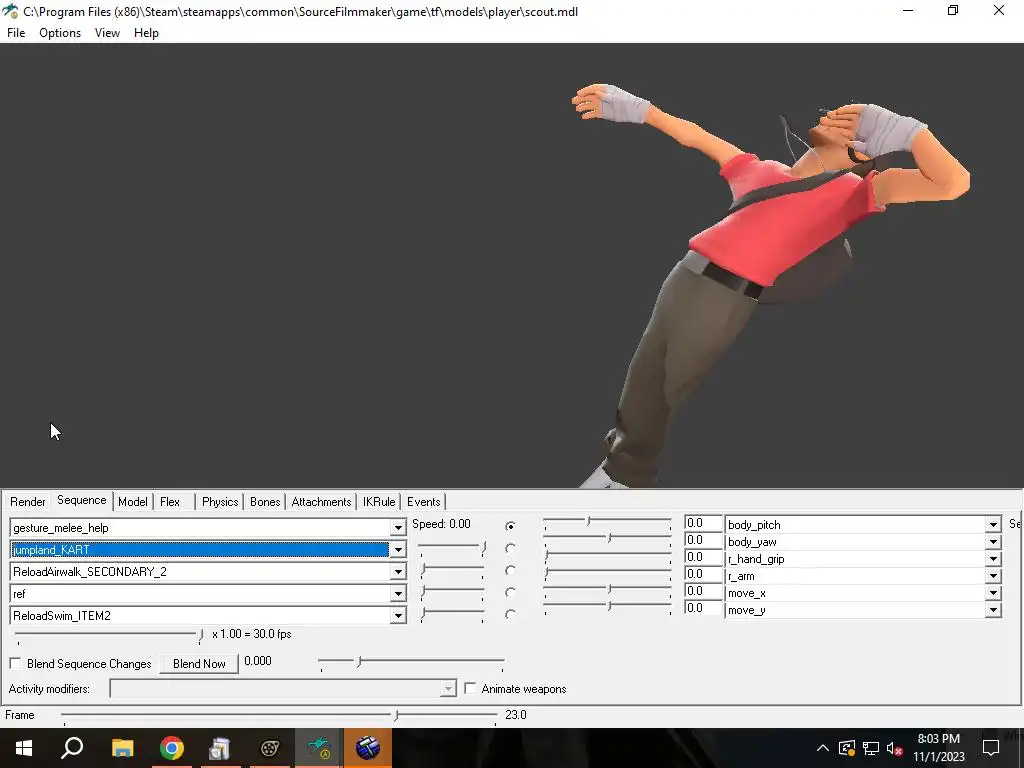1024x768 pixels.
Task: Expand the ref sequence dropdown
Action: [398, 594]
